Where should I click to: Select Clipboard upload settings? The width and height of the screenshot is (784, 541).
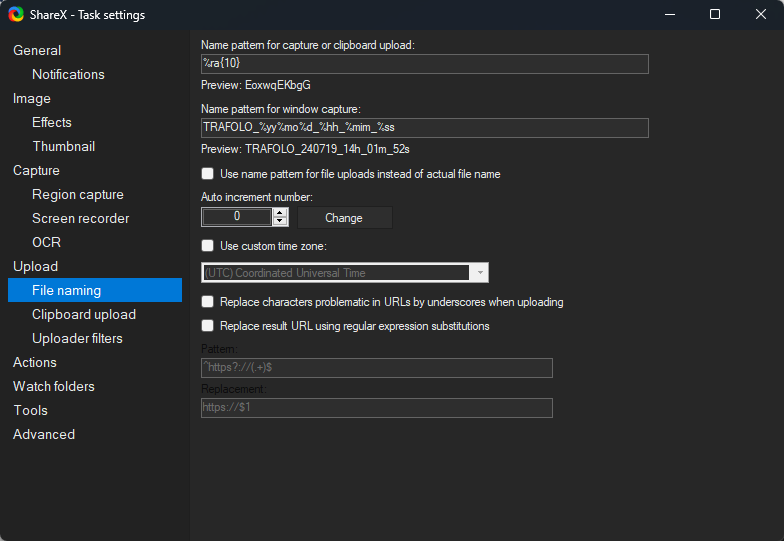click(84, 314)
